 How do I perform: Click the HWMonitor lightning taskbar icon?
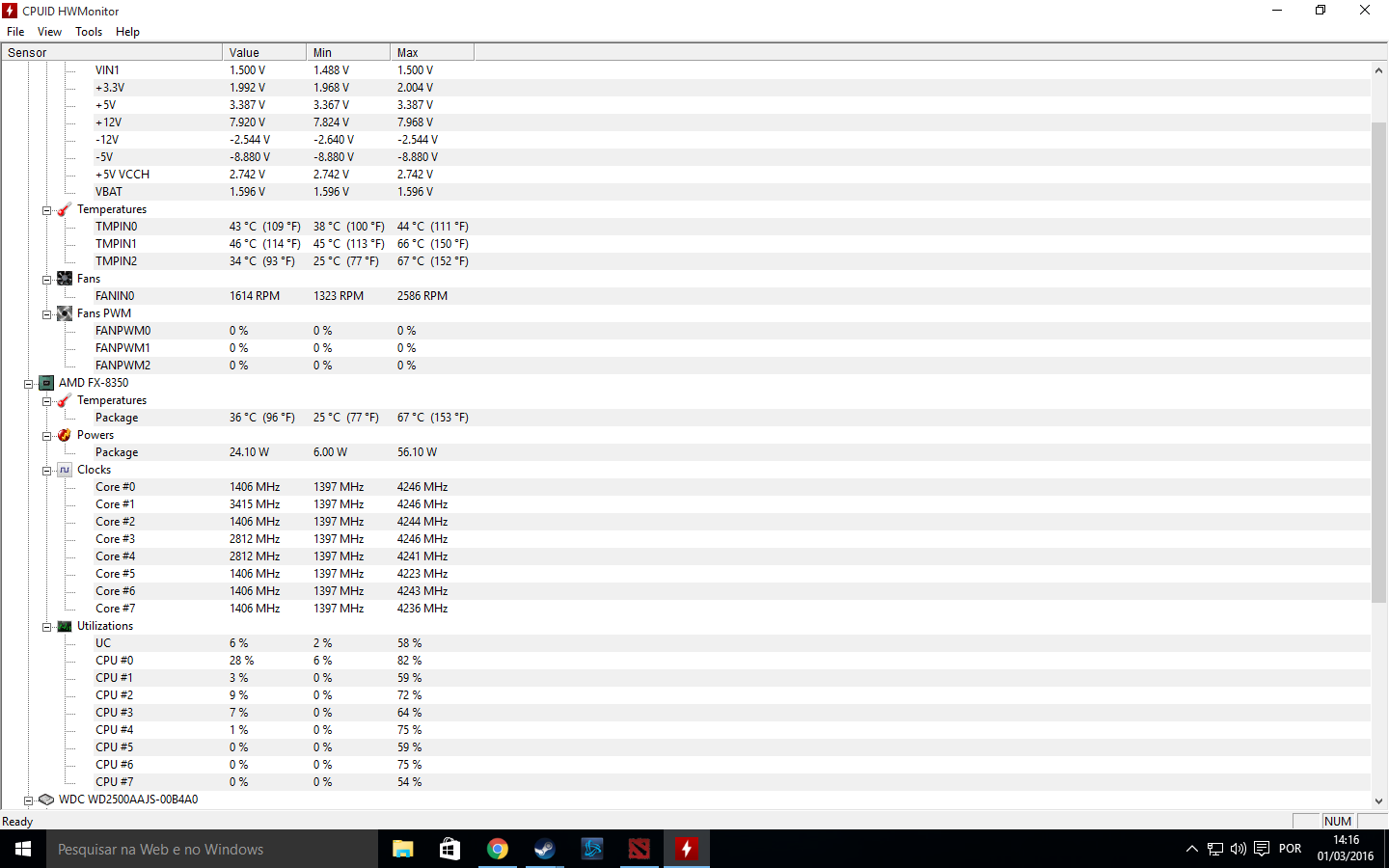tap(687, 849)
